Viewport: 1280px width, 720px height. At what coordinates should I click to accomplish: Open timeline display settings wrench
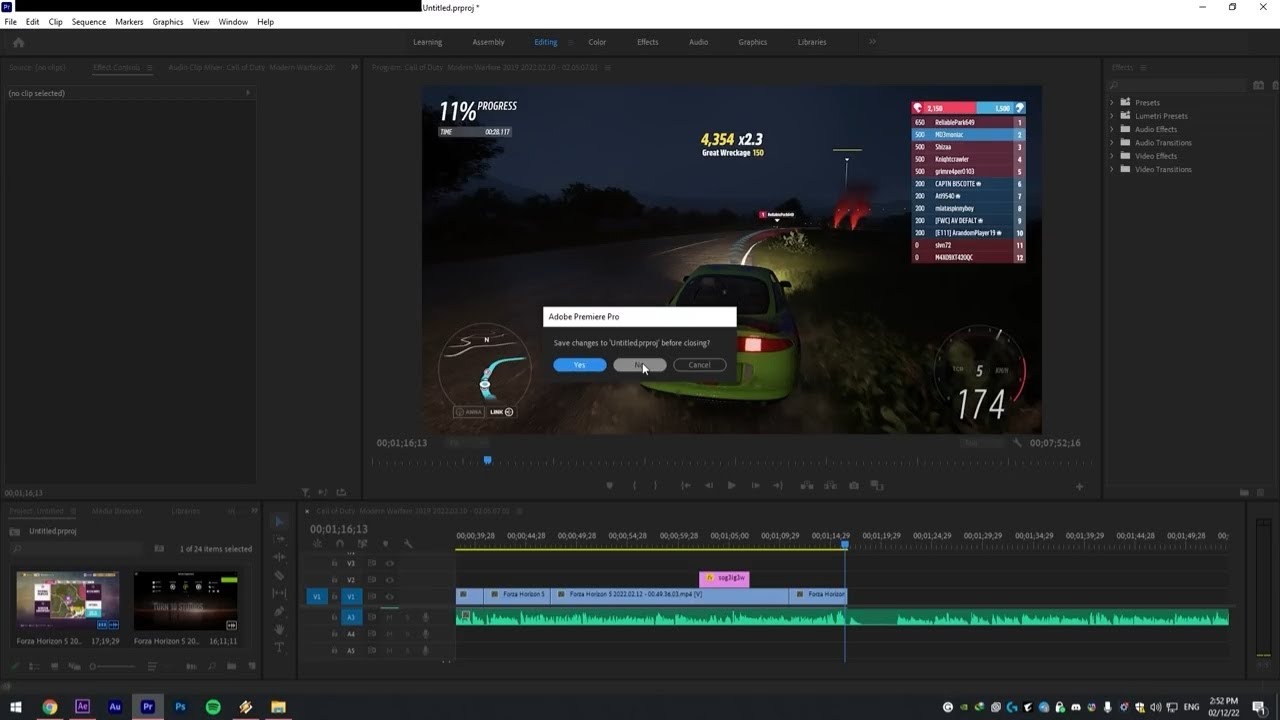click(x=408, y=544)
